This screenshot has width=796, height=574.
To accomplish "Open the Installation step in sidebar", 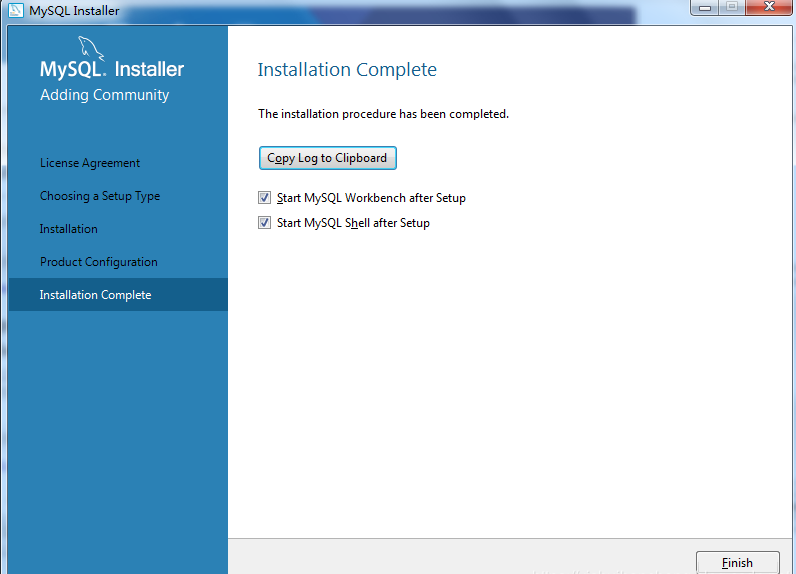I will tap(69, 229).
